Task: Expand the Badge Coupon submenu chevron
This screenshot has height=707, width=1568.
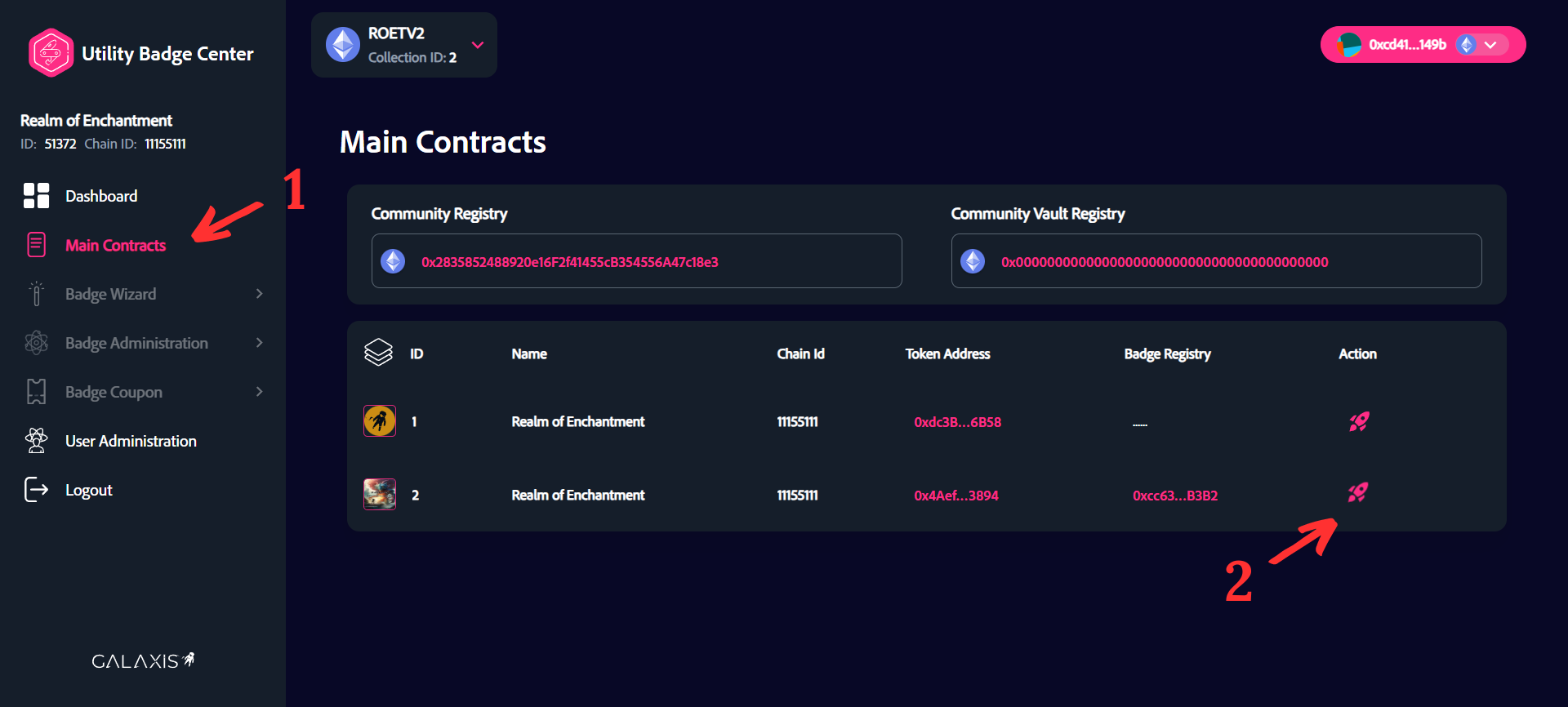Action: tap(259, 392)
